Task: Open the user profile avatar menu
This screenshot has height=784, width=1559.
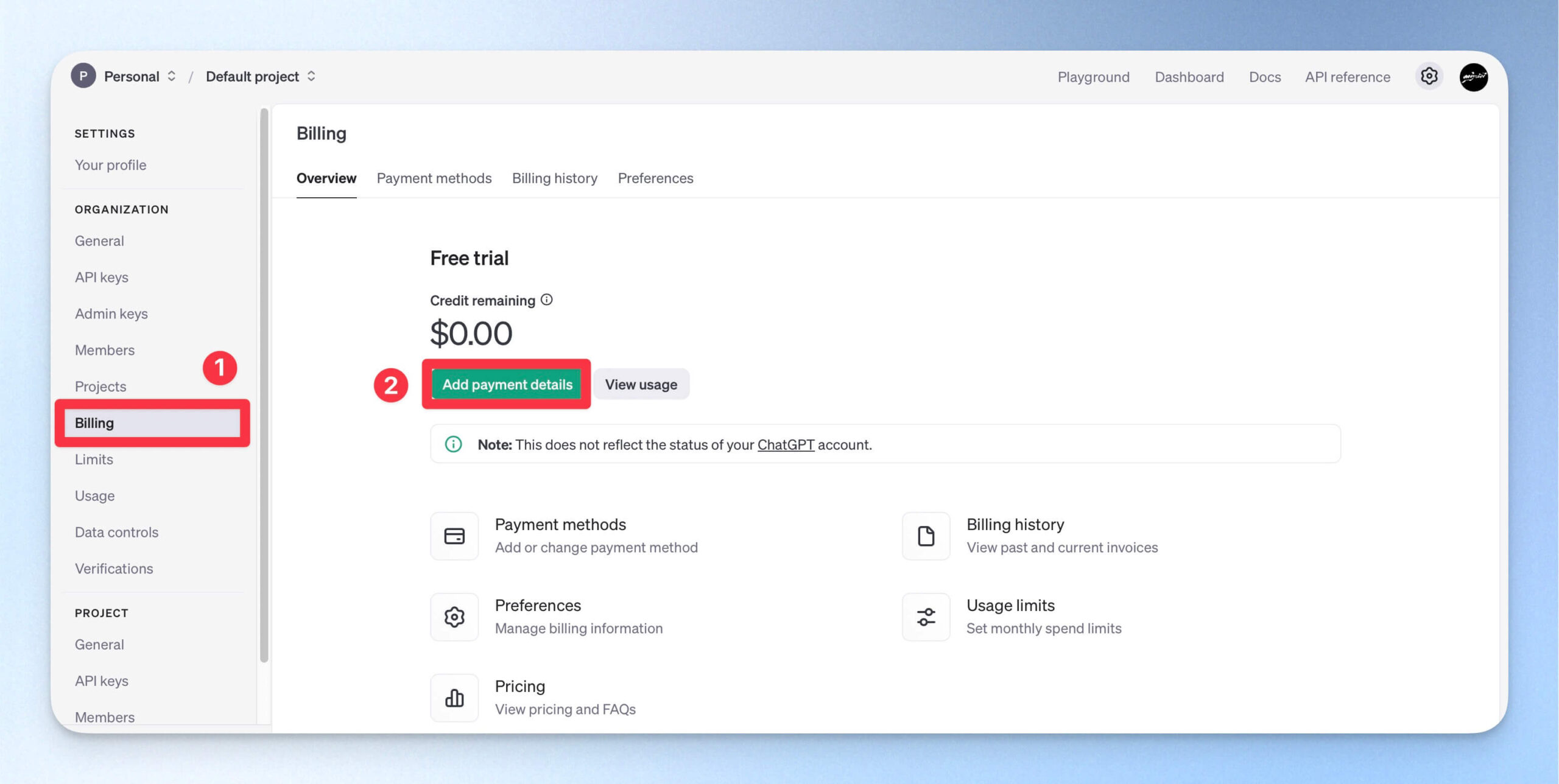Action: (x=1474, y=77)
